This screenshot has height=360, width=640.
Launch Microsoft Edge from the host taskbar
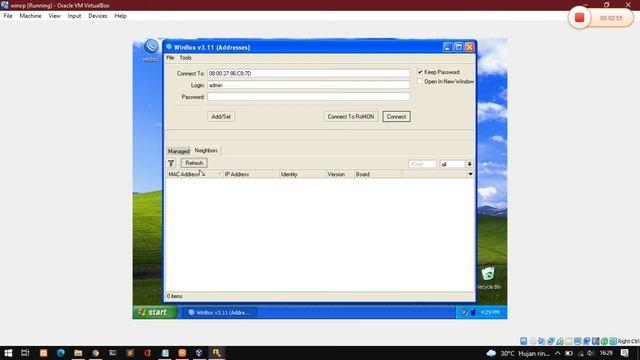tap(61, 353)
